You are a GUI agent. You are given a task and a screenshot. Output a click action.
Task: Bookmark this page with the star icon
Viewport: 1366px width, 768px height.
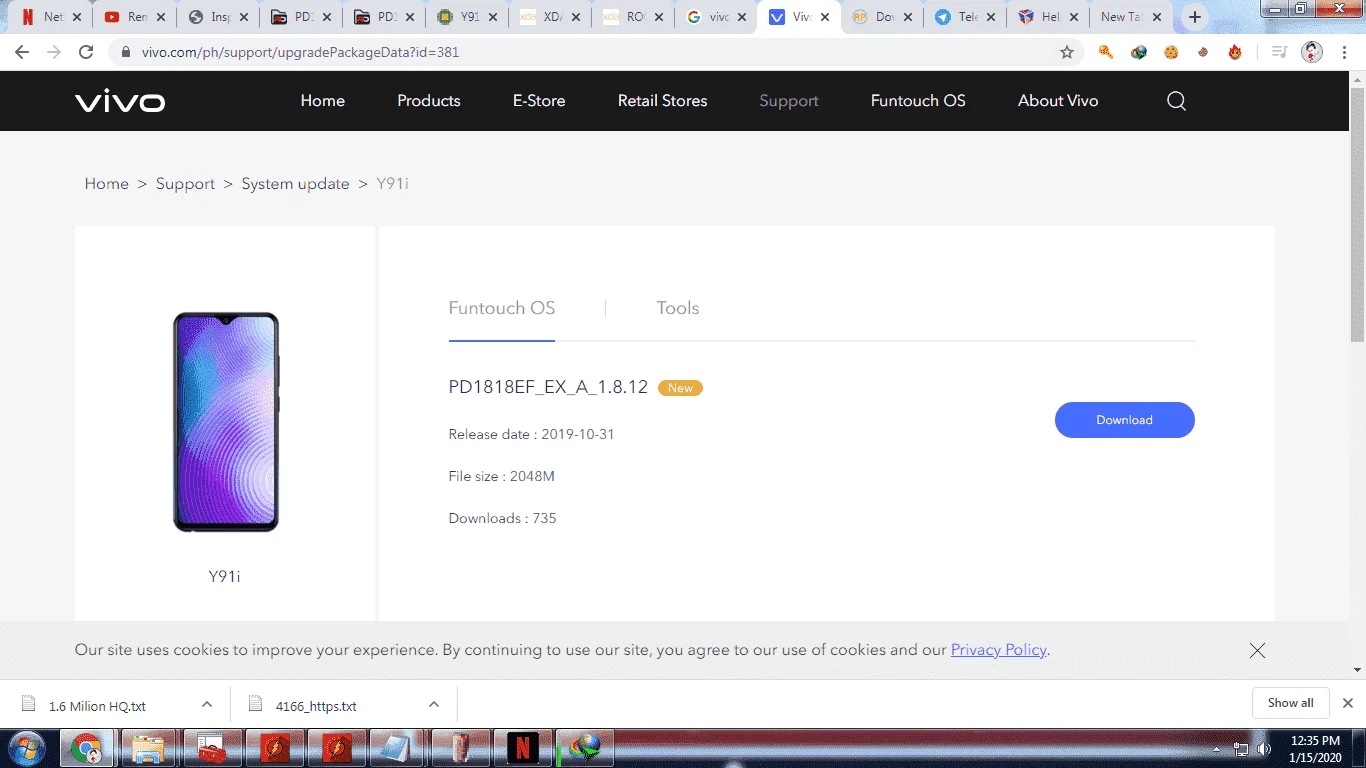pos(1067,52)
